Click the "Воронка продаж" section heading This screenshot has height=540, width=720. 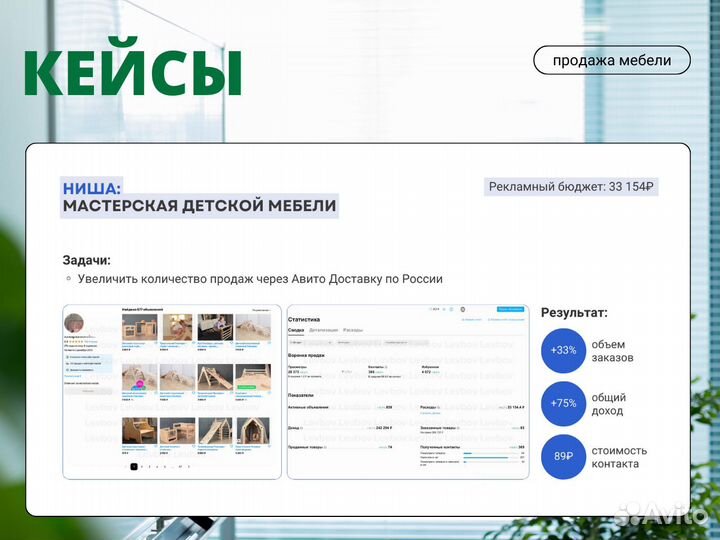(306, 355)
